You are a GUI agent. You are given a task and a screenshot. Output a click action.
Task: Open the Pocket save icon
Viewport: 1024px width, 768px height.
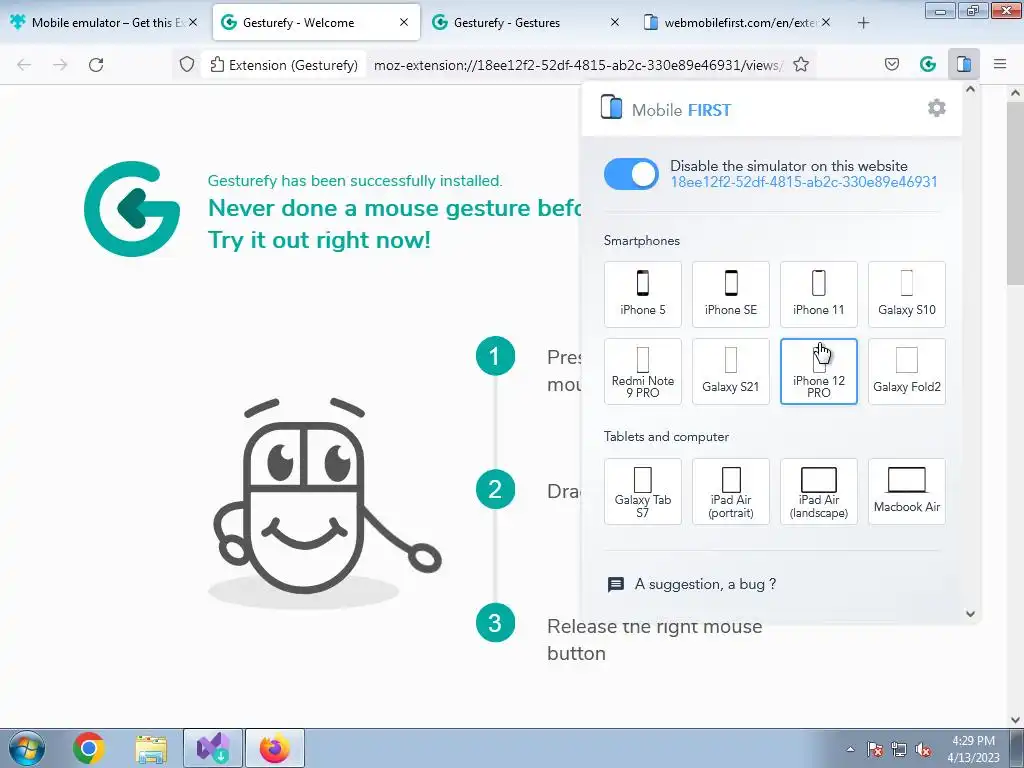tap(892, 64)
